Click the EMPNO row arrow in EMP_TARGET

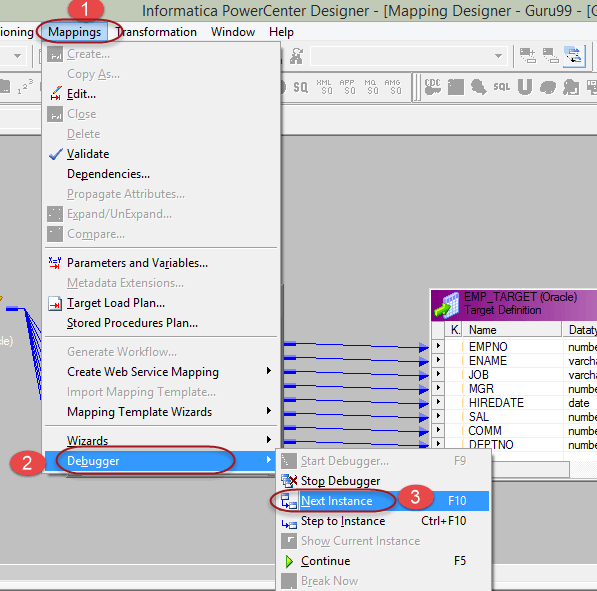click(438, 346)
